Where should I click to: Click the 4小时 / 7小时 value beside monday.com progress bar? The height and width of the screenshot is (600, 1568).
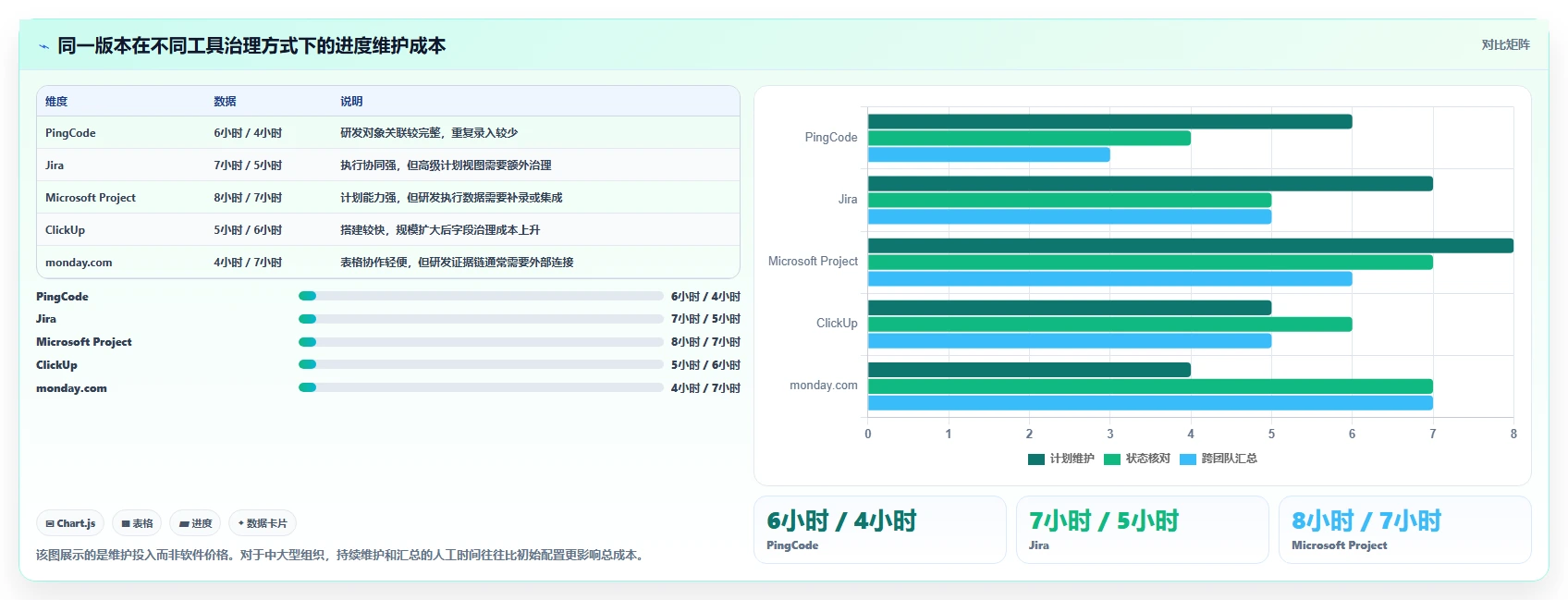(x=705, y=388)
